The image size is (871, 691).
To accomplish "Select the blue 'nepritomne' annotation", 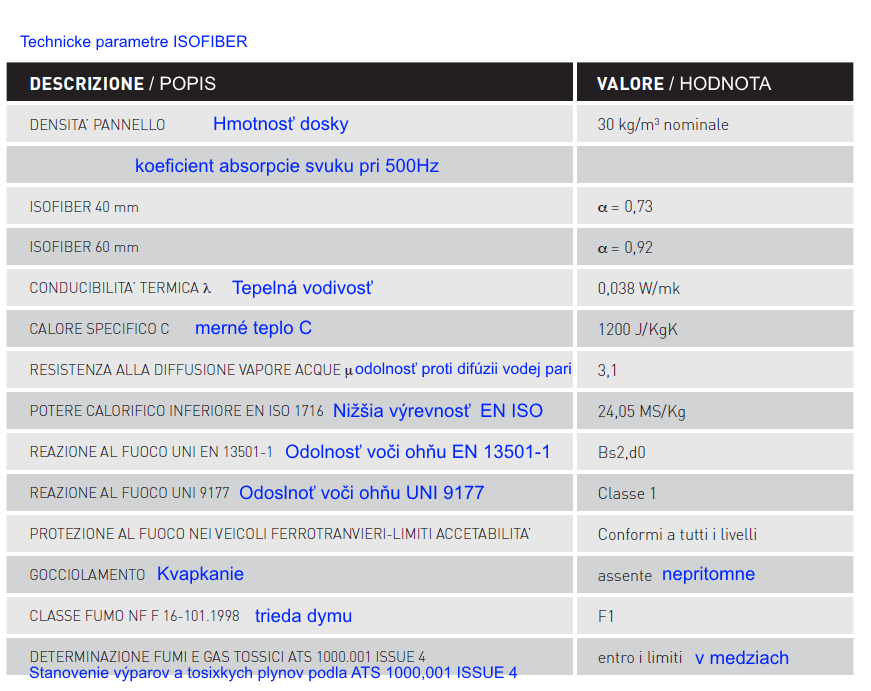I will pos(708,574).
